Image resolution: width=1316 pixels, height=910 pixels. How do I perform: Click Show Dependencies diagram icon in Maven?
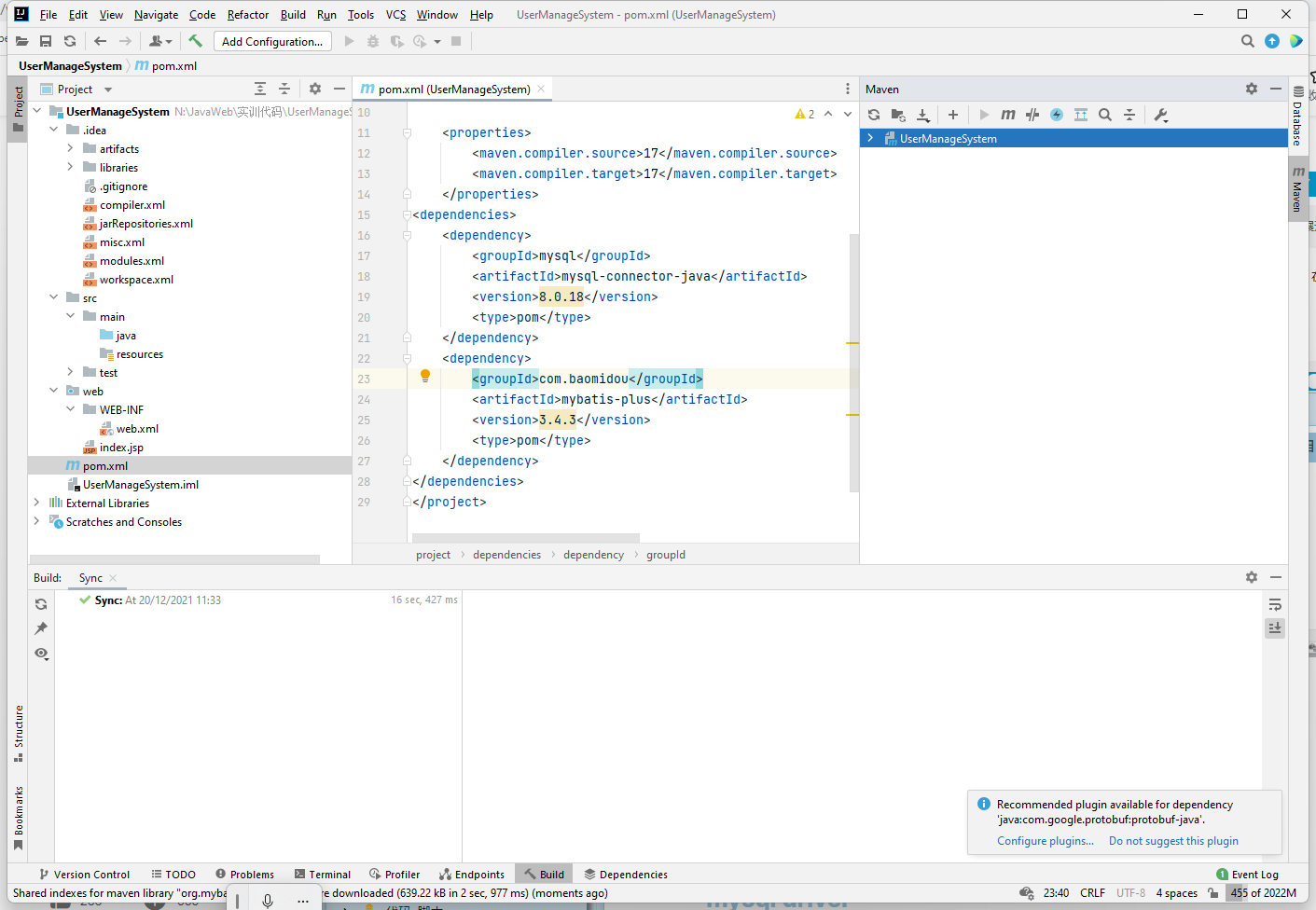(x=1081, y=115)
